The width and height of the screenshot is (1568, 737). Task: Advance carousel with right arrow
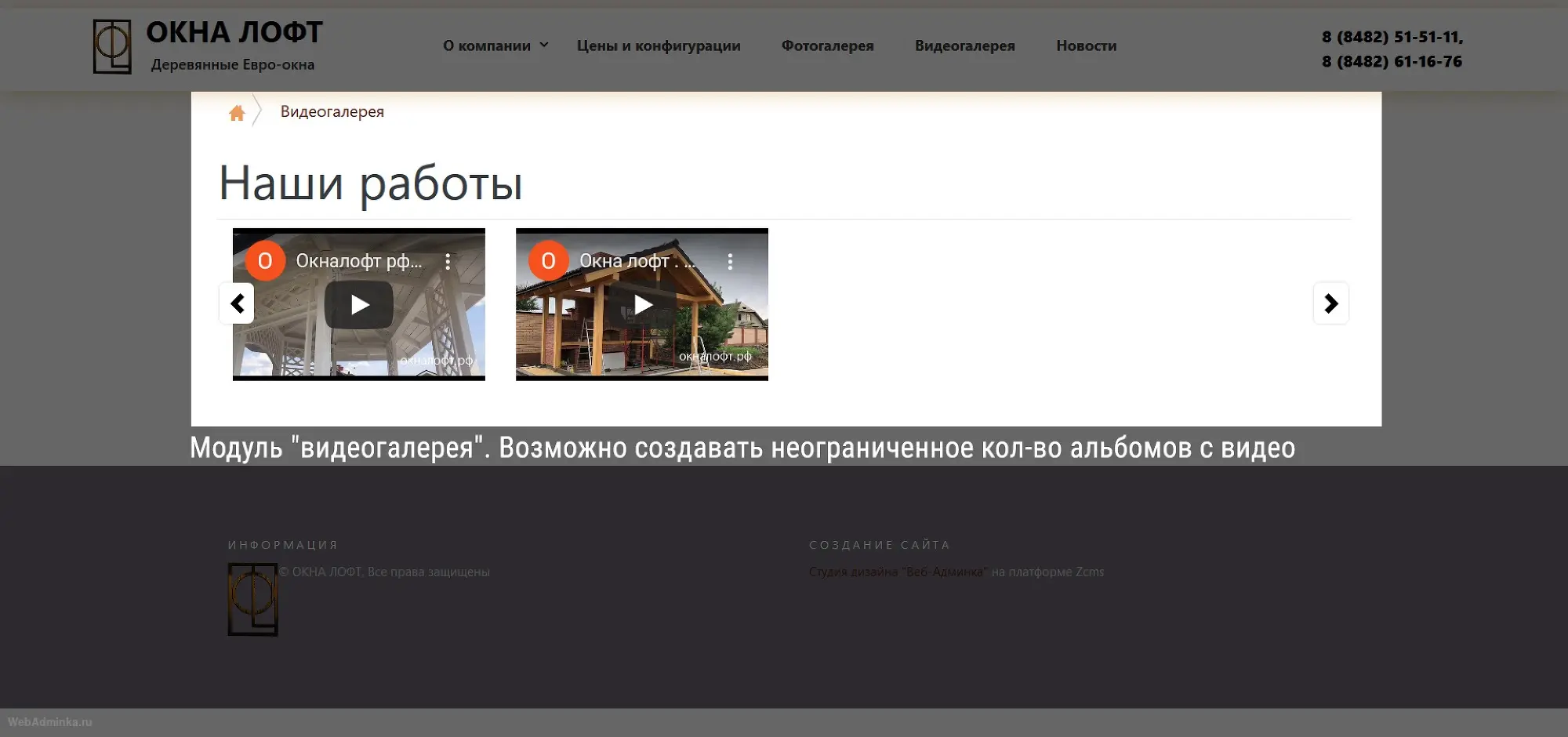(1330, 303)
